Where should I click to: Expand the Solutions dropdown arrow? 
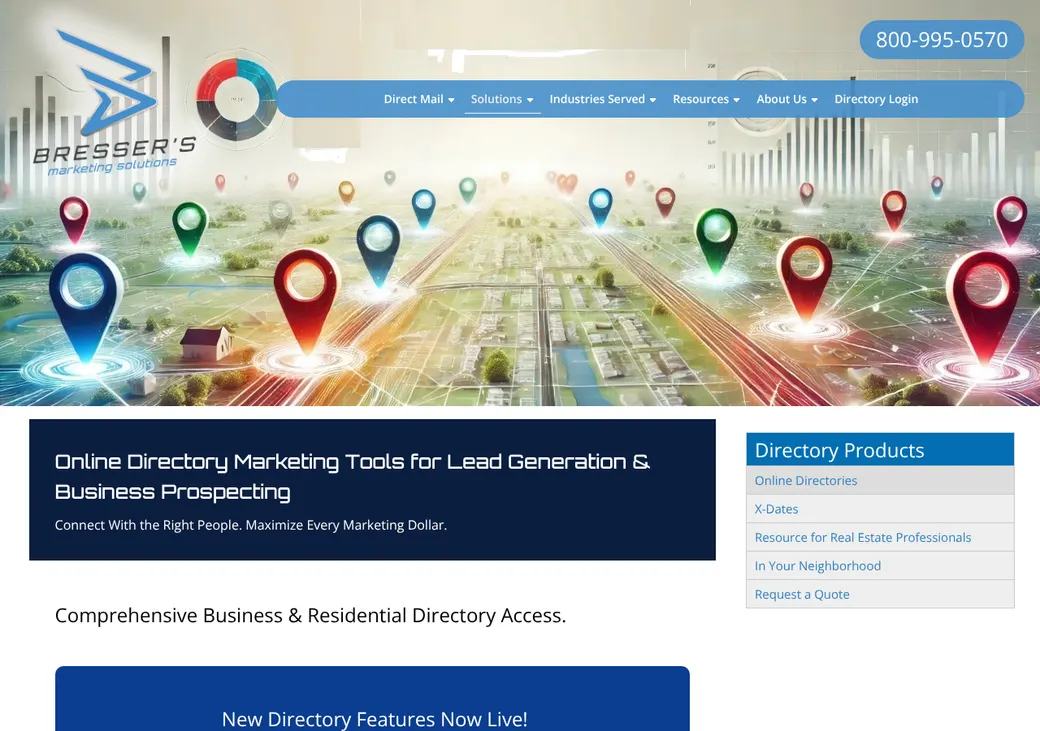pyautogui.click(x=530, y=100)
